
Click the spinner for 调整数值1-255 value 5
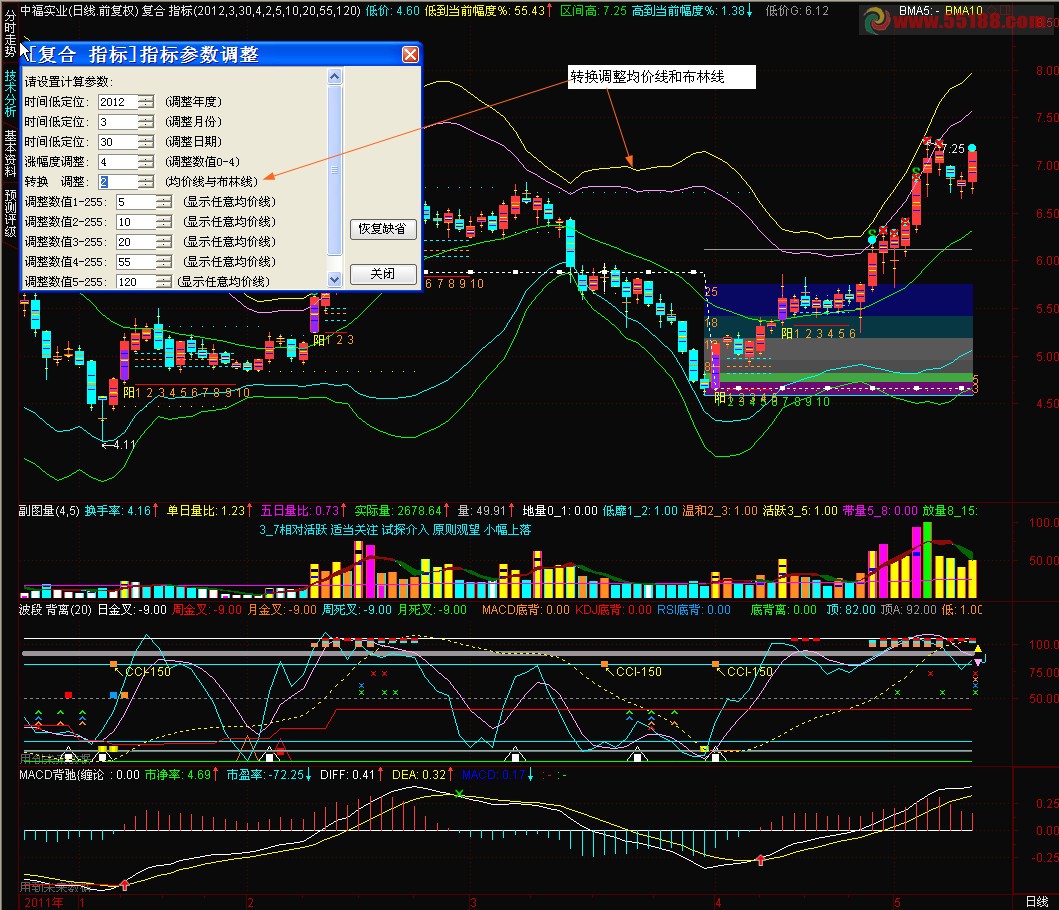pos(164,202)
